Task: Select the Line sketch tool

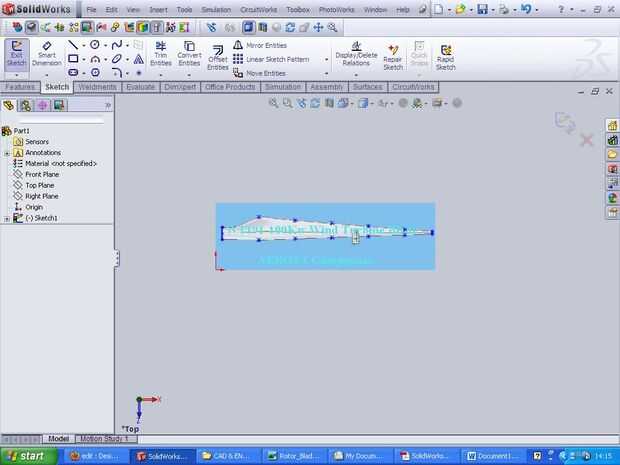Action: coord(73,45)
